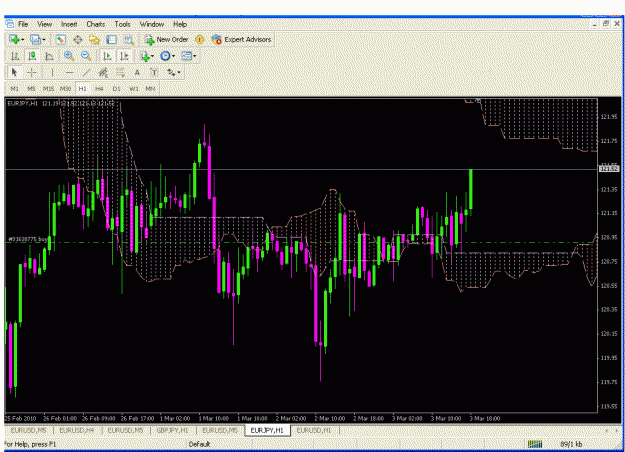625x452 pixels.
Task: Zoom out of the chart
Action: [x=86, y=56]
